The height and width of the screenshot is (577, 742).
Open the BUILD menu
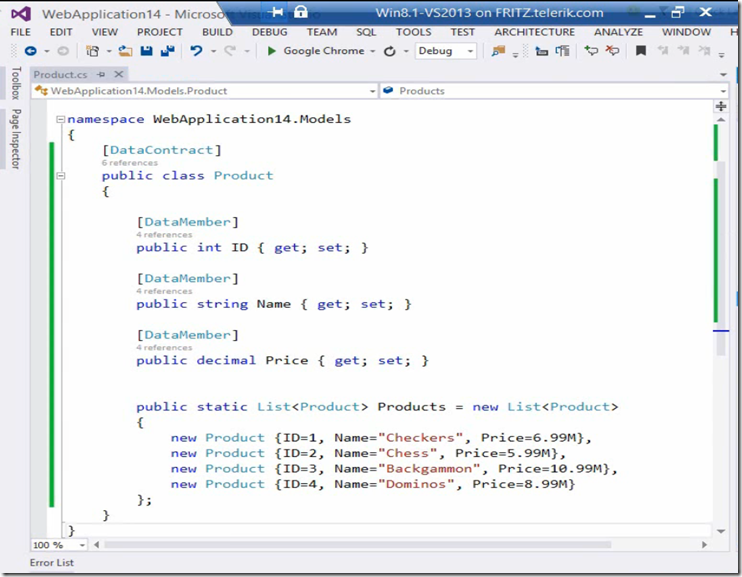217,32
